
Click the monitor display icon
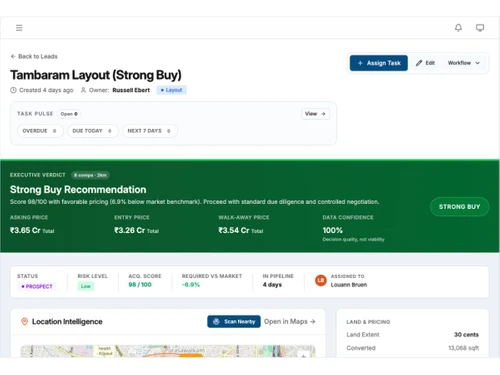coord(480,28)
